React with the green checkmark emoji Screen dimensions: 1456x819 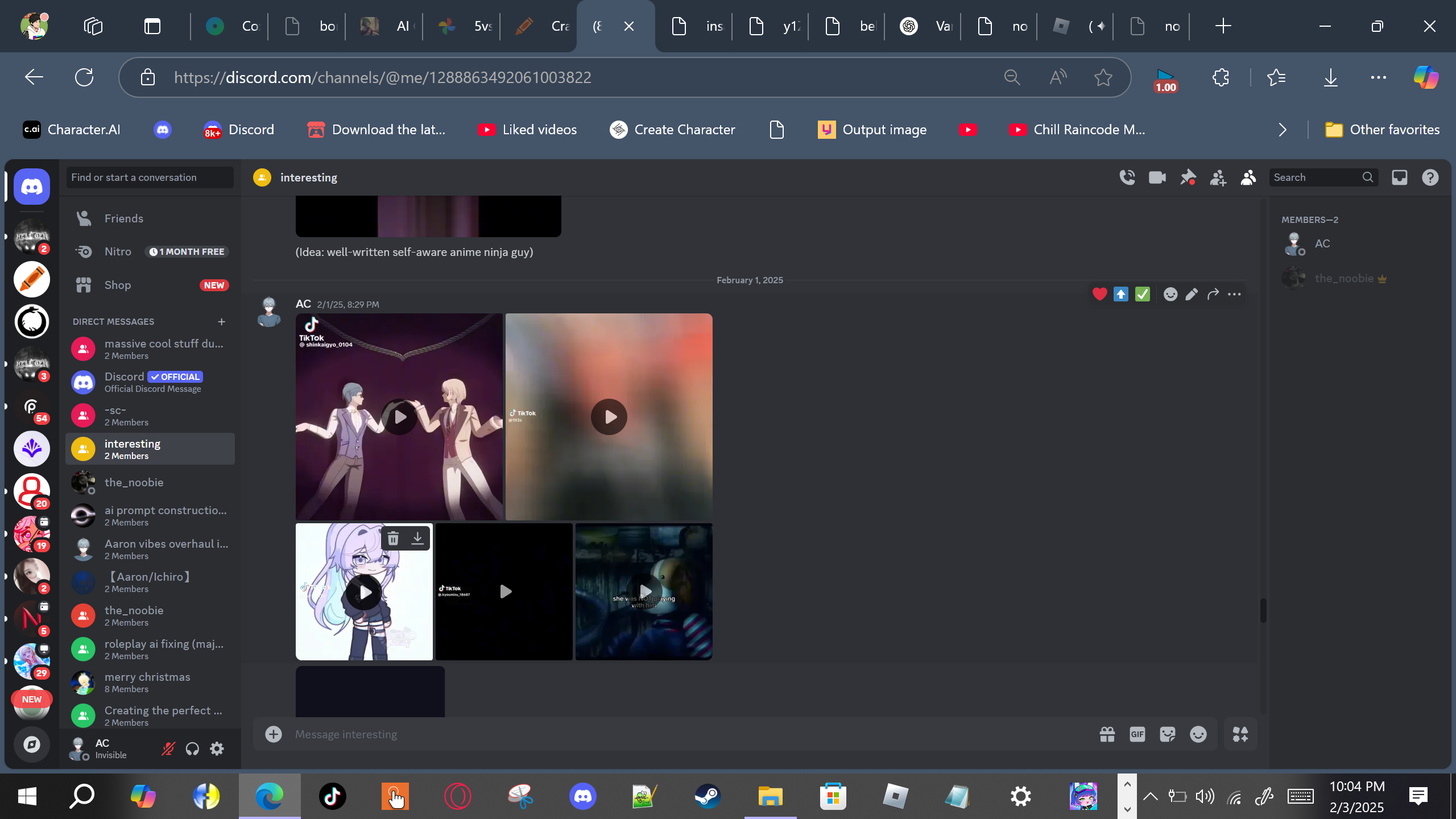[x=1142, y=294]
